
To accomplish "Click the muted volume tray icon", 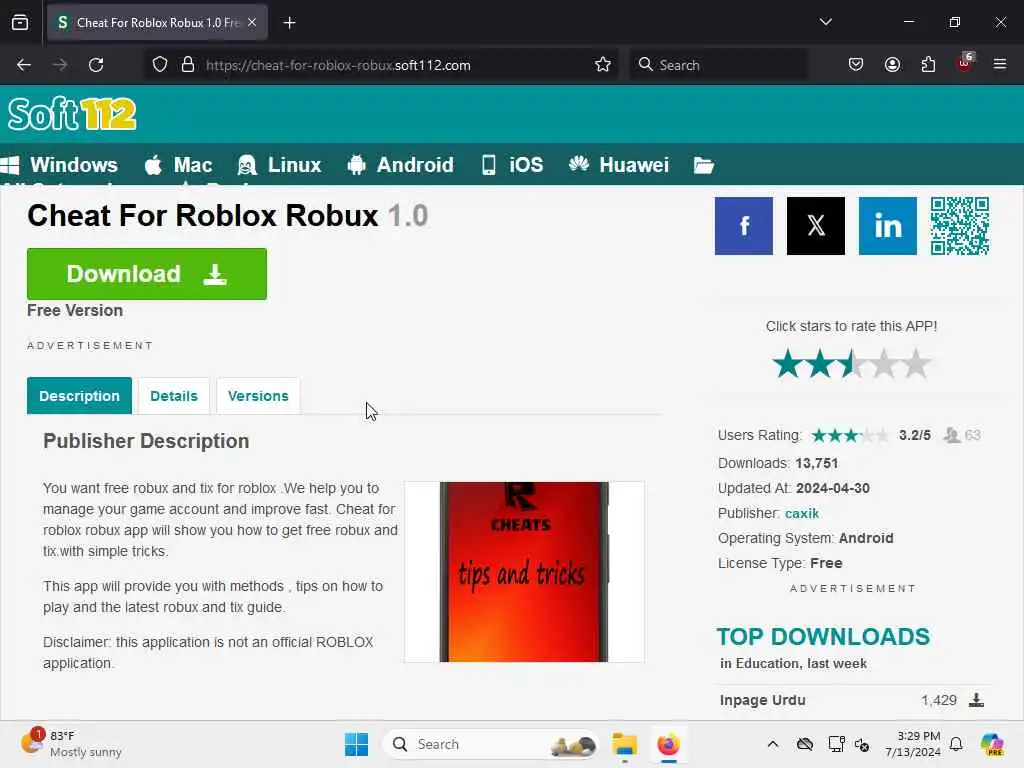I will point(862,744).
